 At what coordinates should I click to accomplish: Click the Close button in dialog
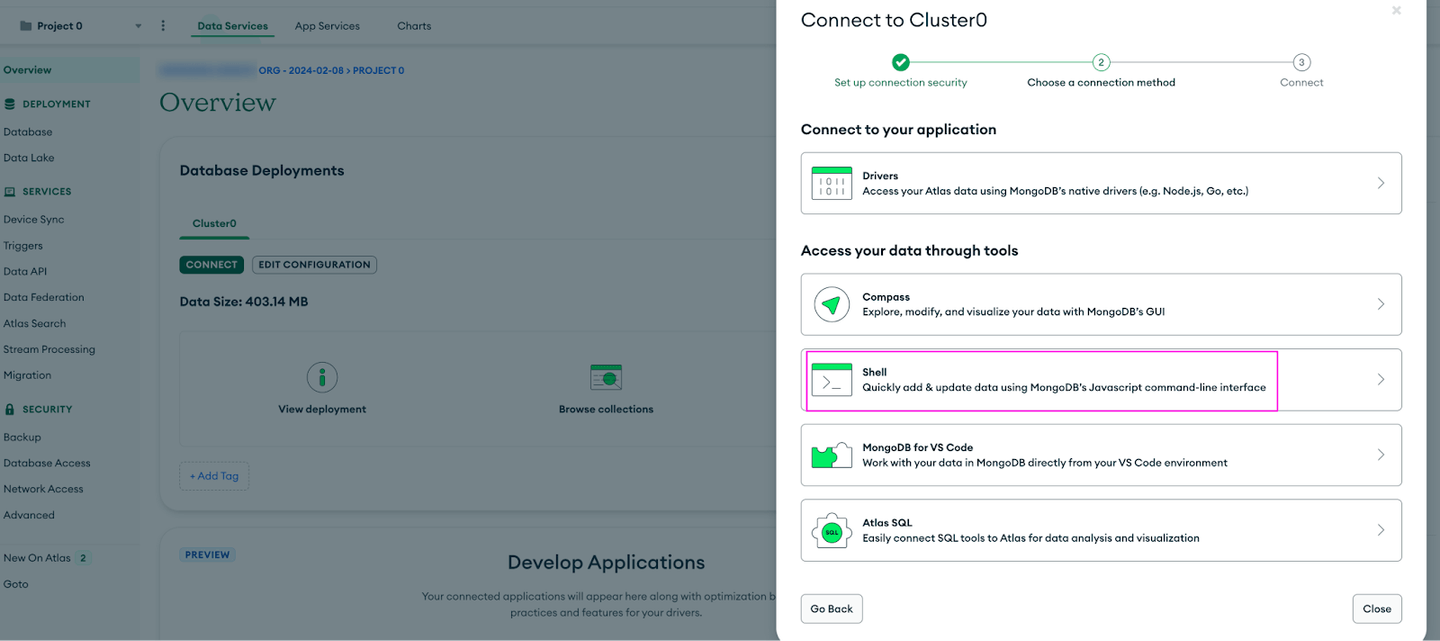(x=1377, y=609)
